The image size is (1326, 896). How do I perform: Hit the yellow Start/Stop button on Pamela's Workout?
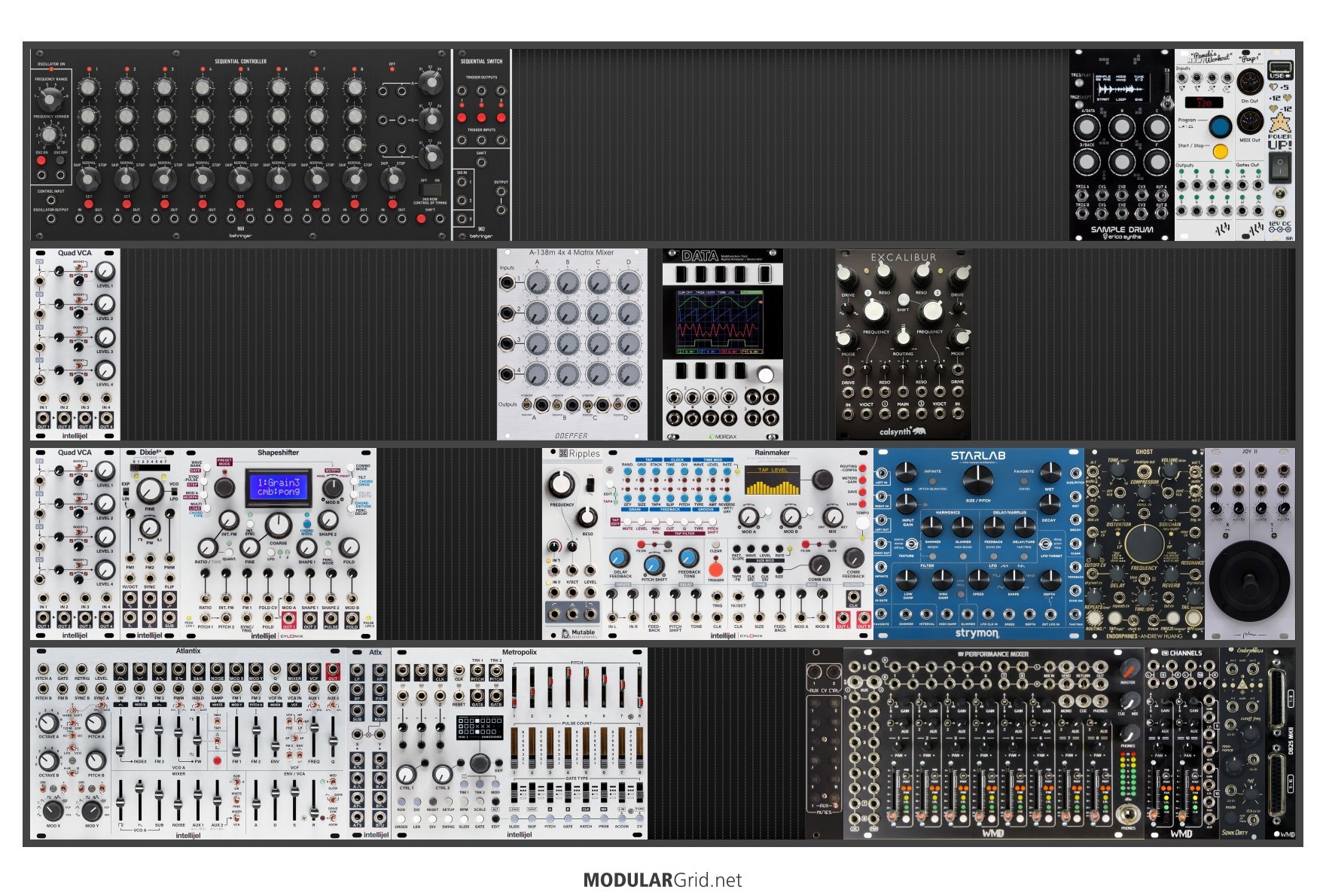pos(1221,151)
